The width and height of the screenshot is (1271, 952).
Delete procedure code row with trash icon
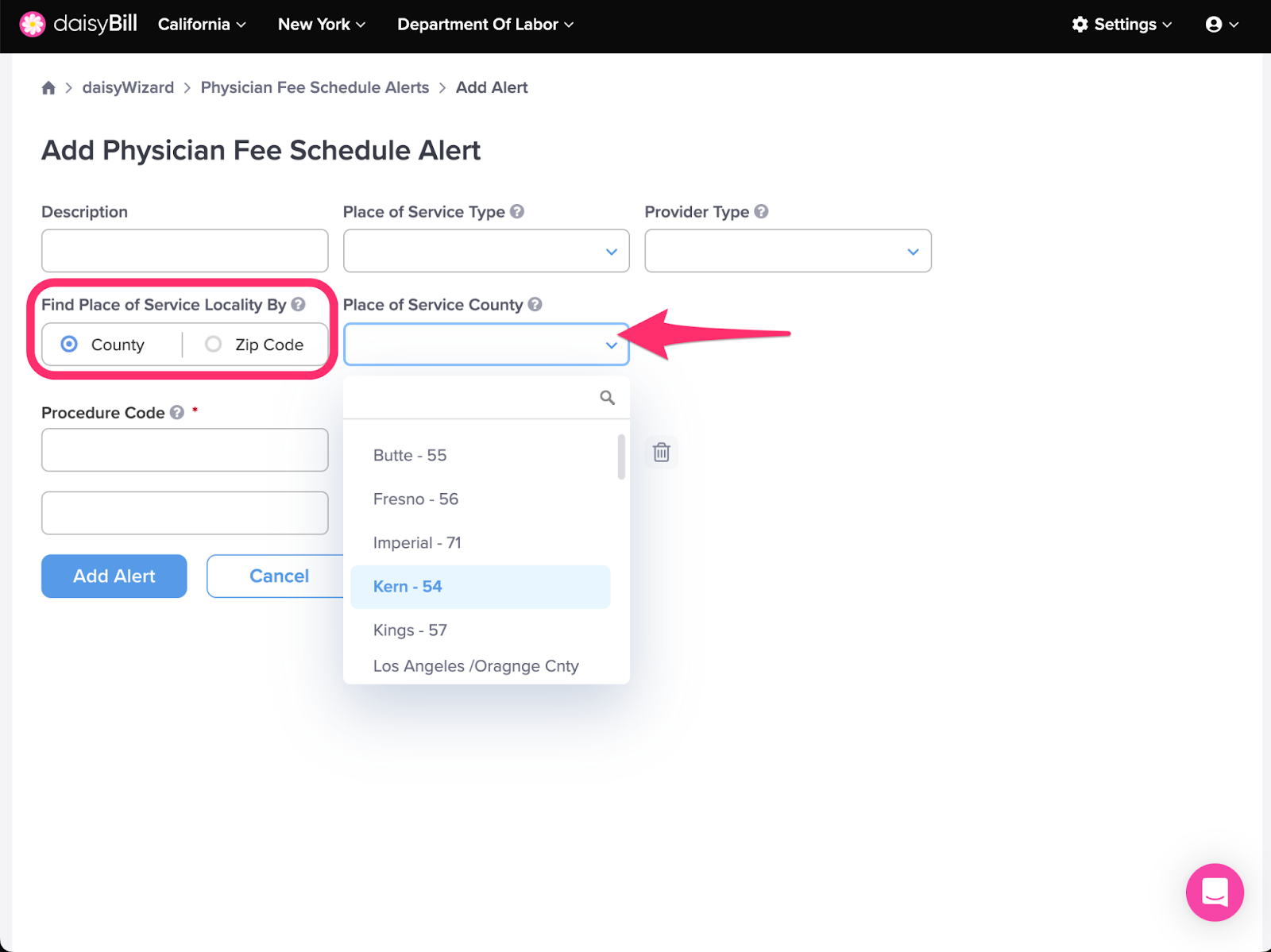coord(661,452)
